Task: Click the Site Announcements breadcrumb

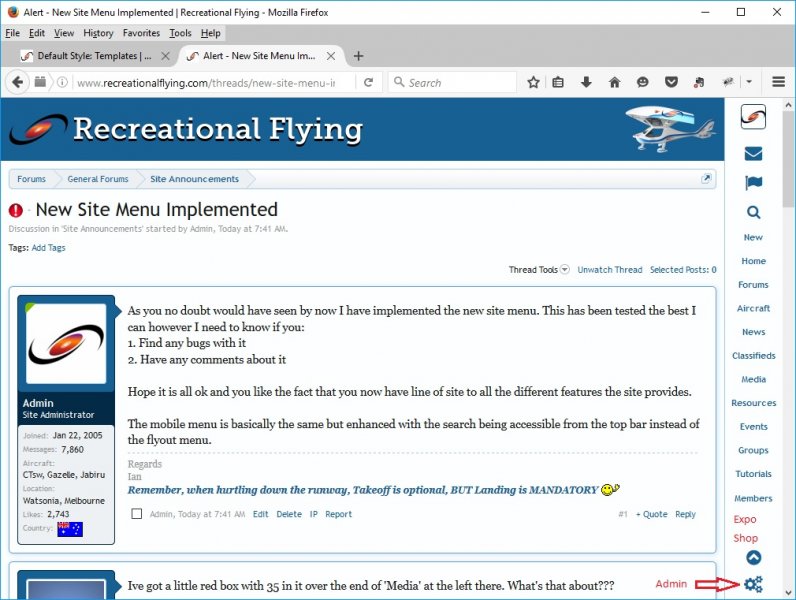Action: (x=194, y=179)
